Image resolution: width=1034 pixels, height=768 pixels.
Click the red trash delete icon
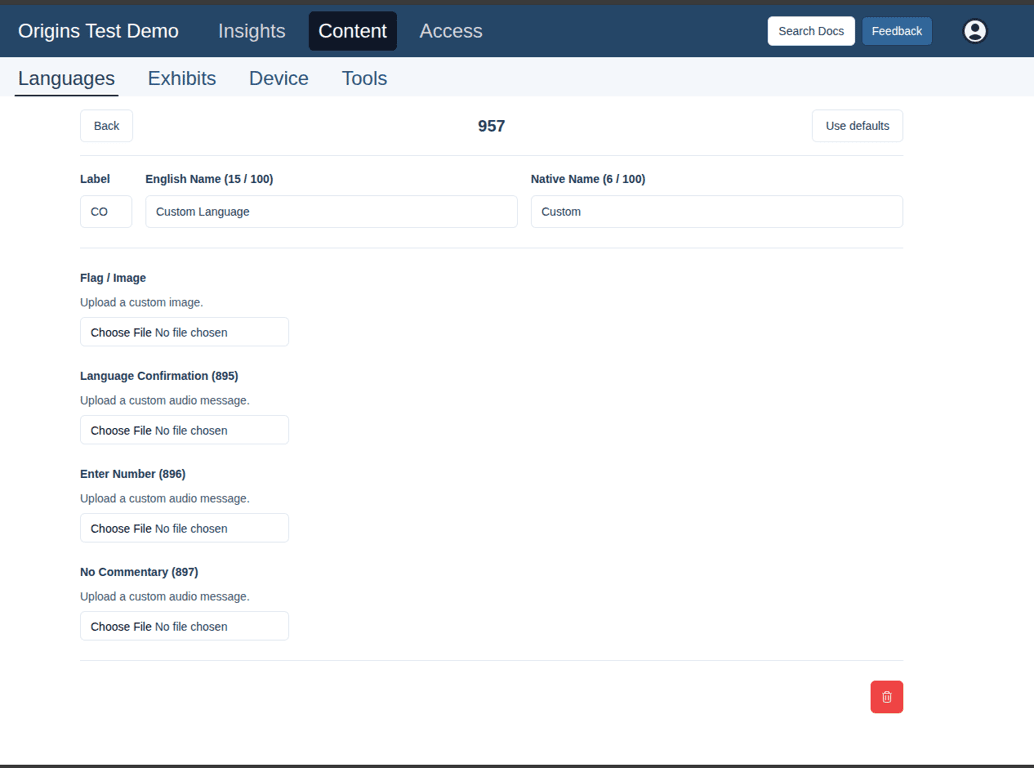(x=886, y=697)
